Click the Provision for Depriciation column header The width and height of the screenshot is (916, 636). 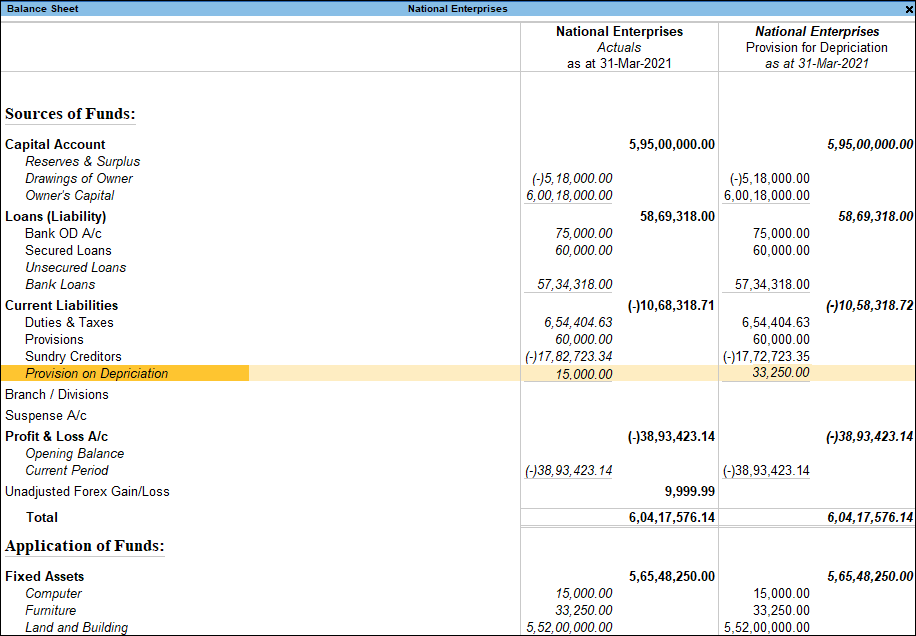point(817,47)
